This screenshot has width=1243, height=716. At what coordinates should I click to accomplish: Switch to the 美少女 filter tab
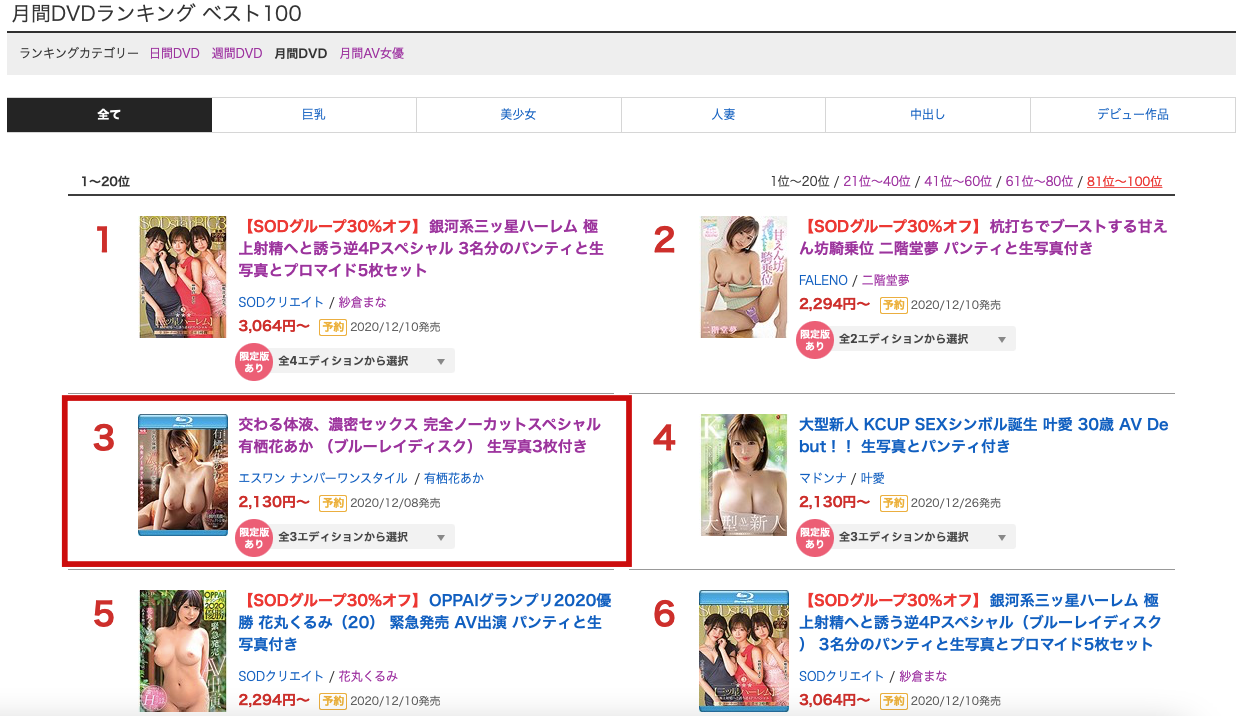coord(518,115)
